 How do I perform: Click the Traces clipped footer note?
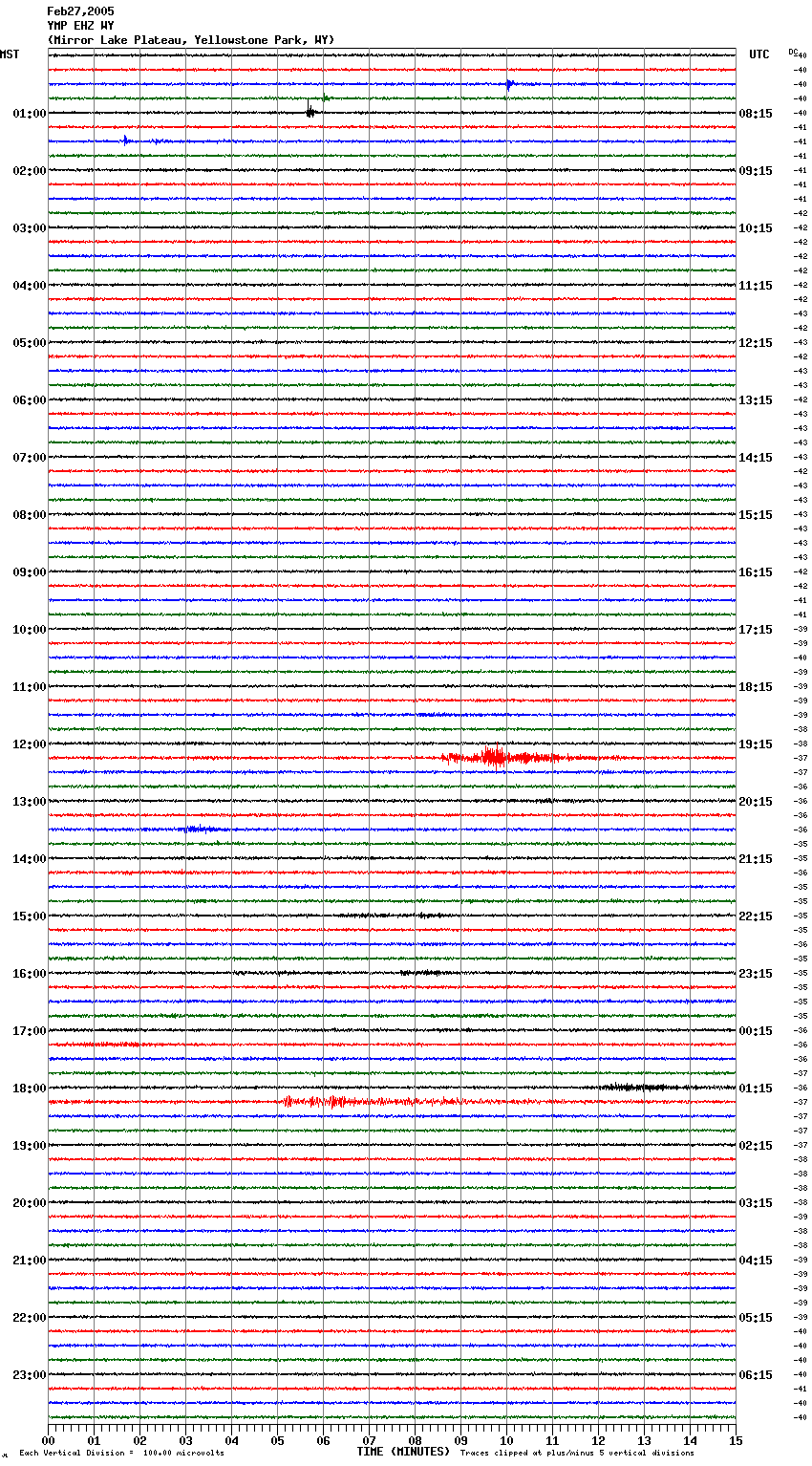577,1454
